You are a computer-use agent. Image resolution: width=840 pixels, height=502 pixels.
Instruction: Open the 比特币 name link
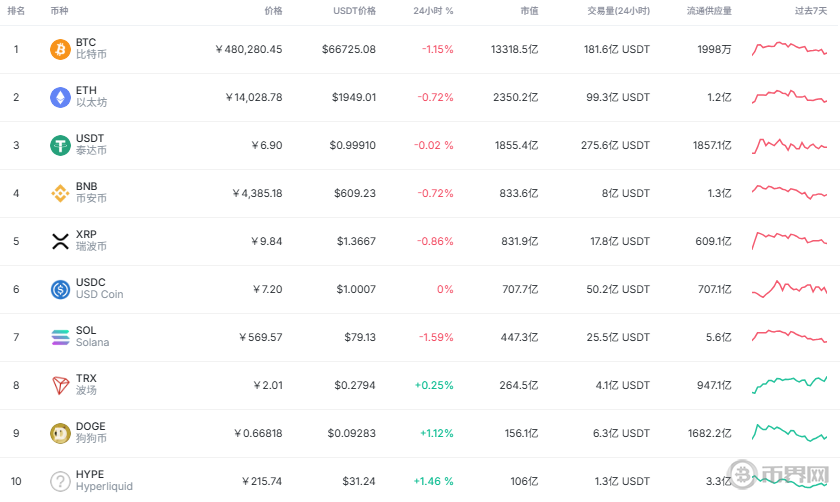click(x=91, y=55)
